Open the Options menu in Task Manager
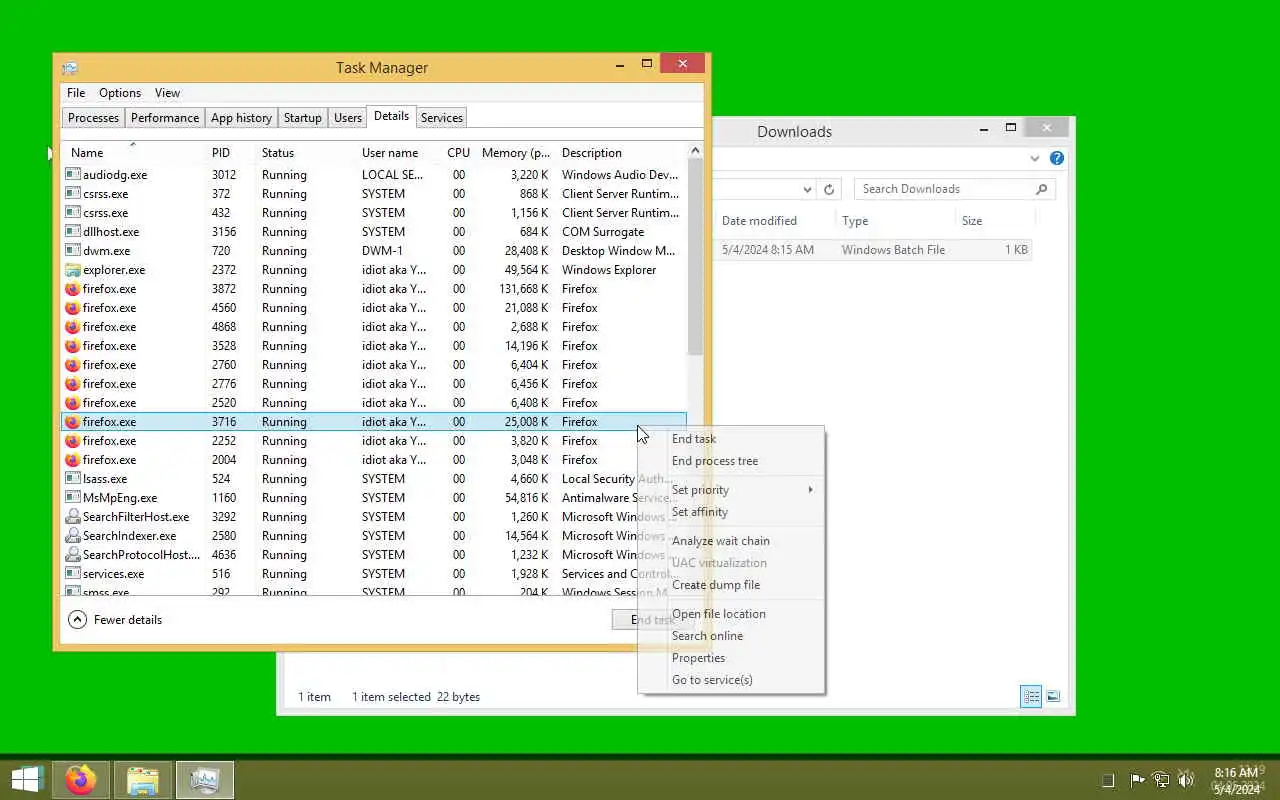The image size is (1280, 800). pyautogui.click(x=120, y=93)
